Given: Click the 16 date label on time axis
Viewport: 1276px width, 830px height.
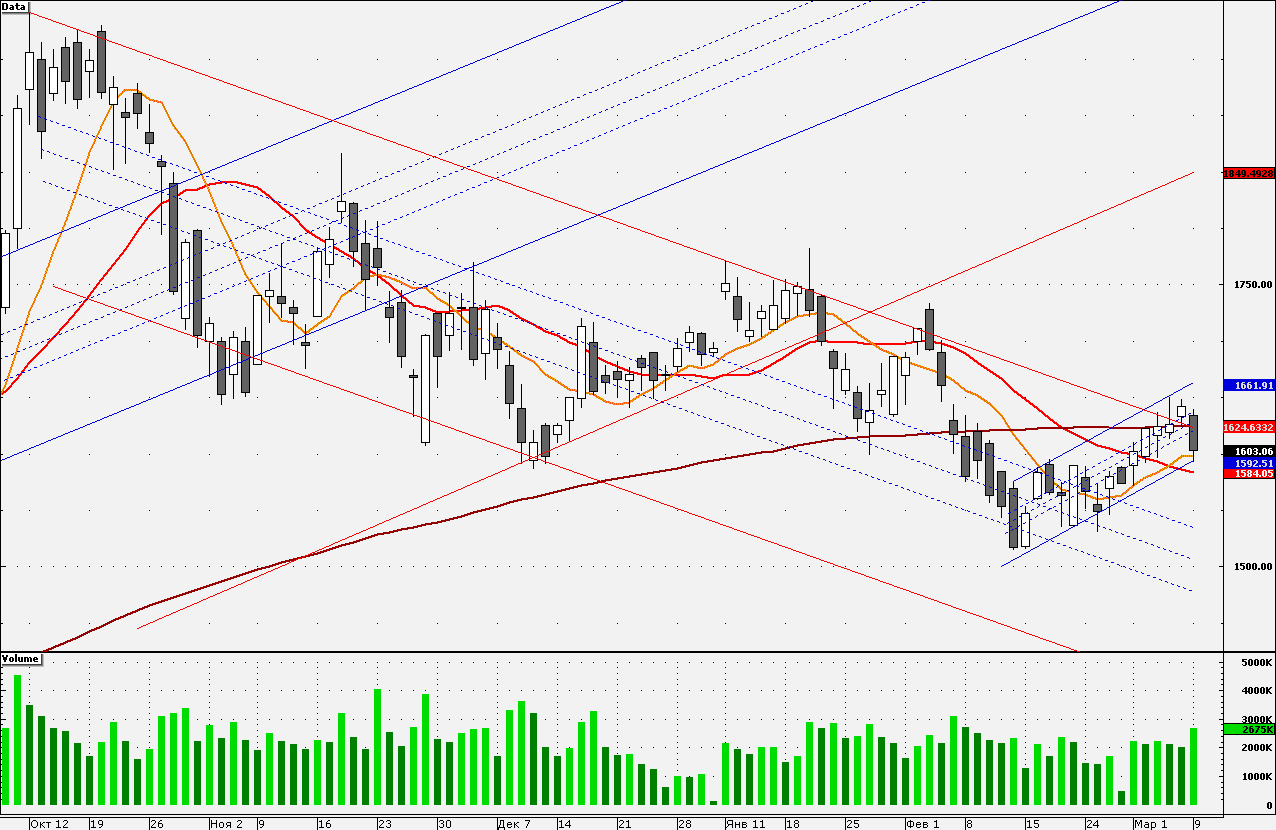Looking at the screenshot, I should (x=324, y=824).
